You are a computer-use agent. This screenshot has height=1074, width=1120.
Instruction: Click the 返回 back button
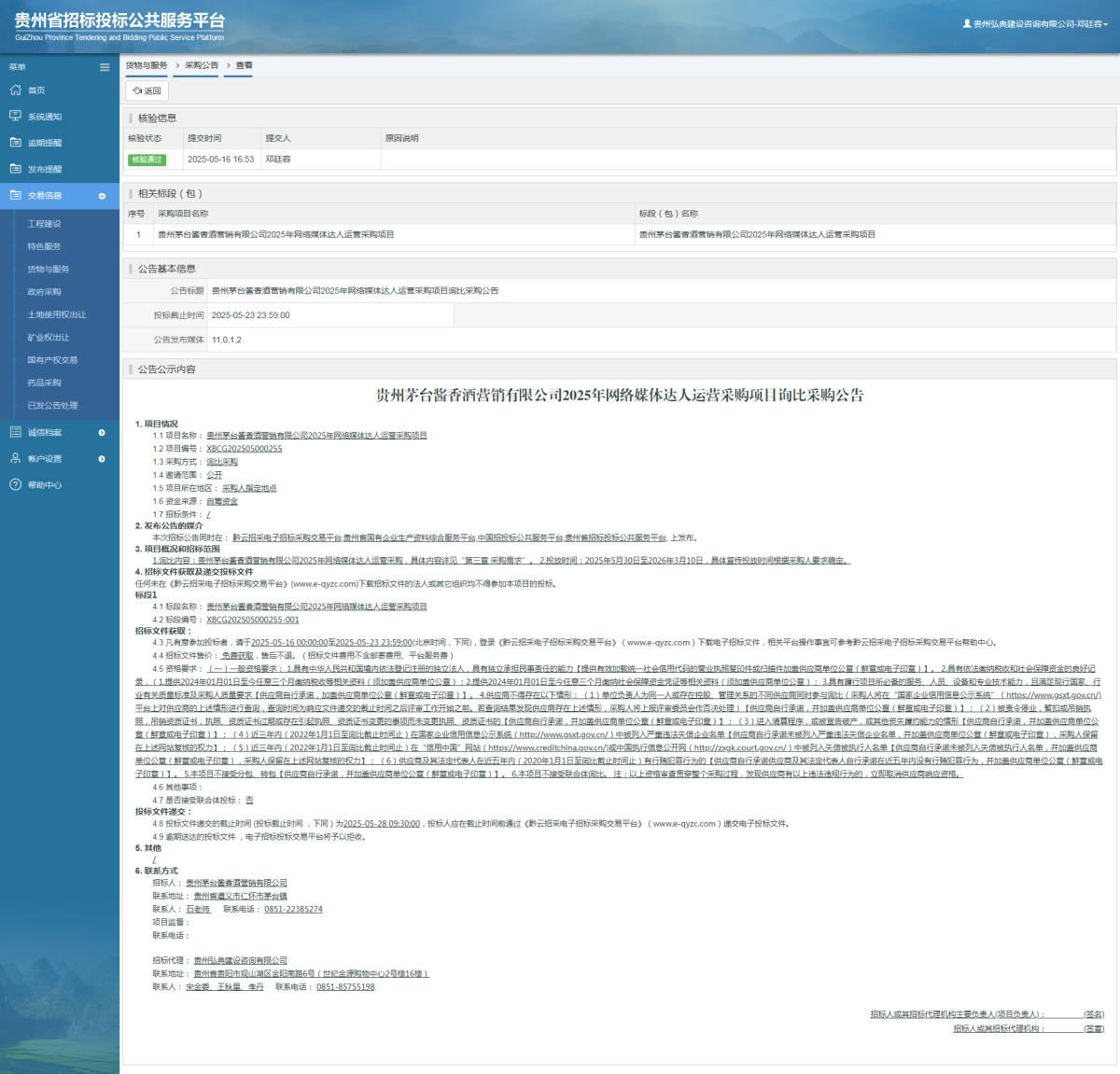click(x=147, y=91)
